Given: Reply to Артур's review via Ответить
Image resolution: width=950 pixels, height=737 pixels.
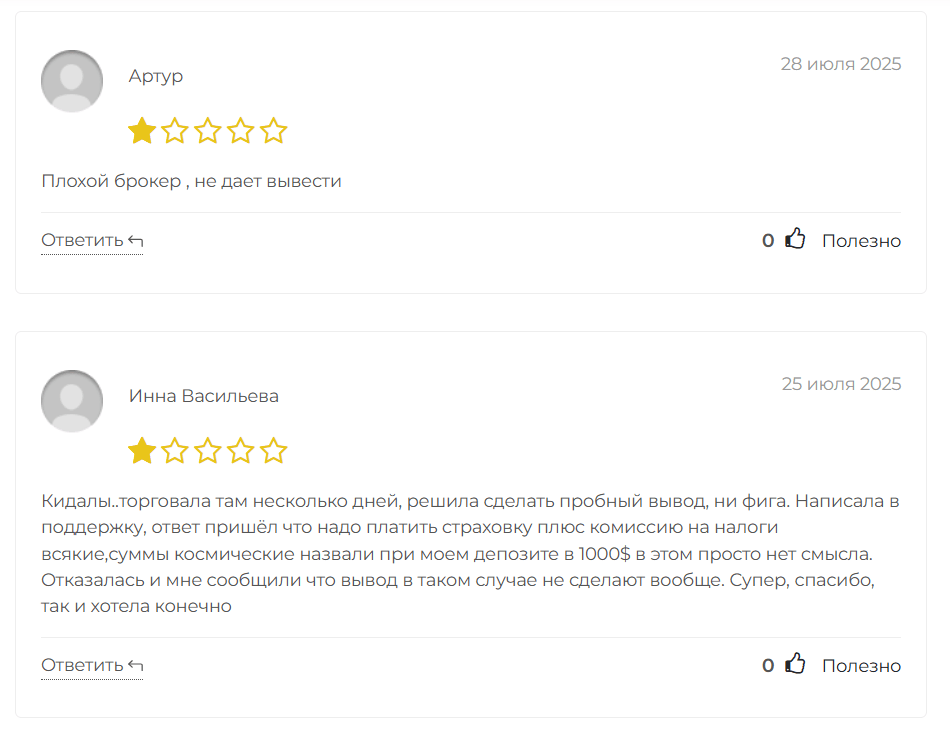Looking at the screenshot, I should pos(92,241).
